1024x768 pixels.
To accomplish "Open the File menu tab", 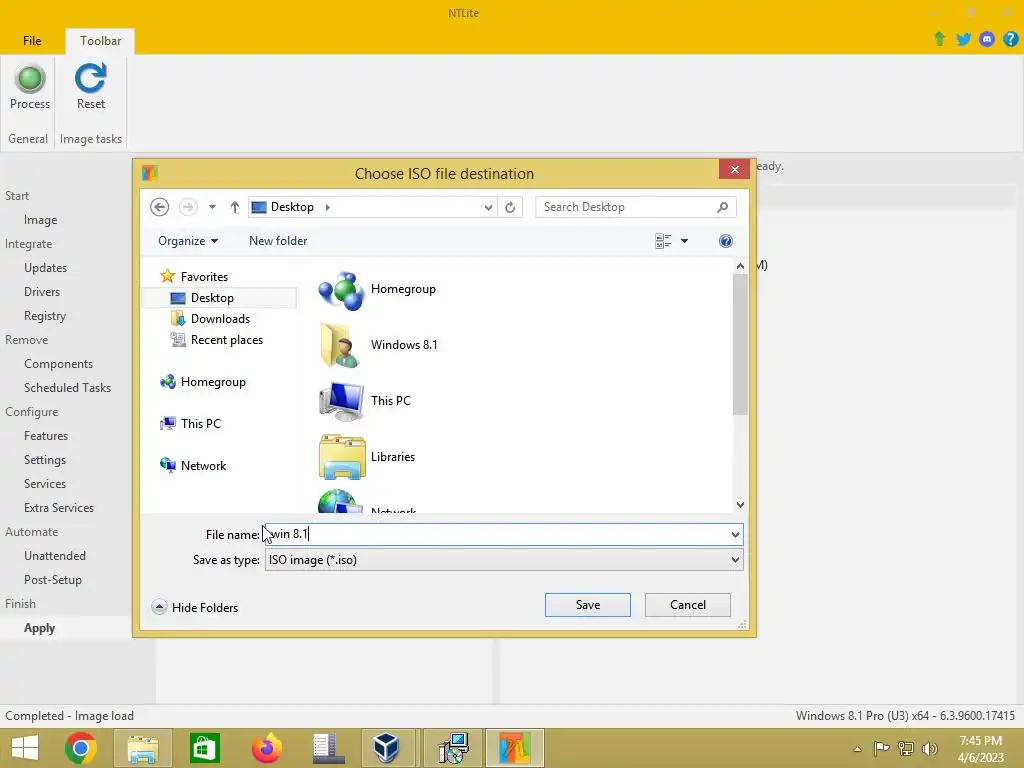I will (x=32, y=40).
